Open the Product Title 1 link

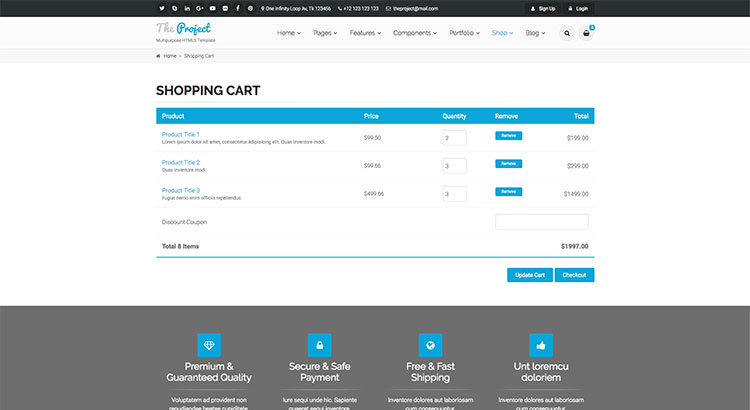tap(181, 134)
